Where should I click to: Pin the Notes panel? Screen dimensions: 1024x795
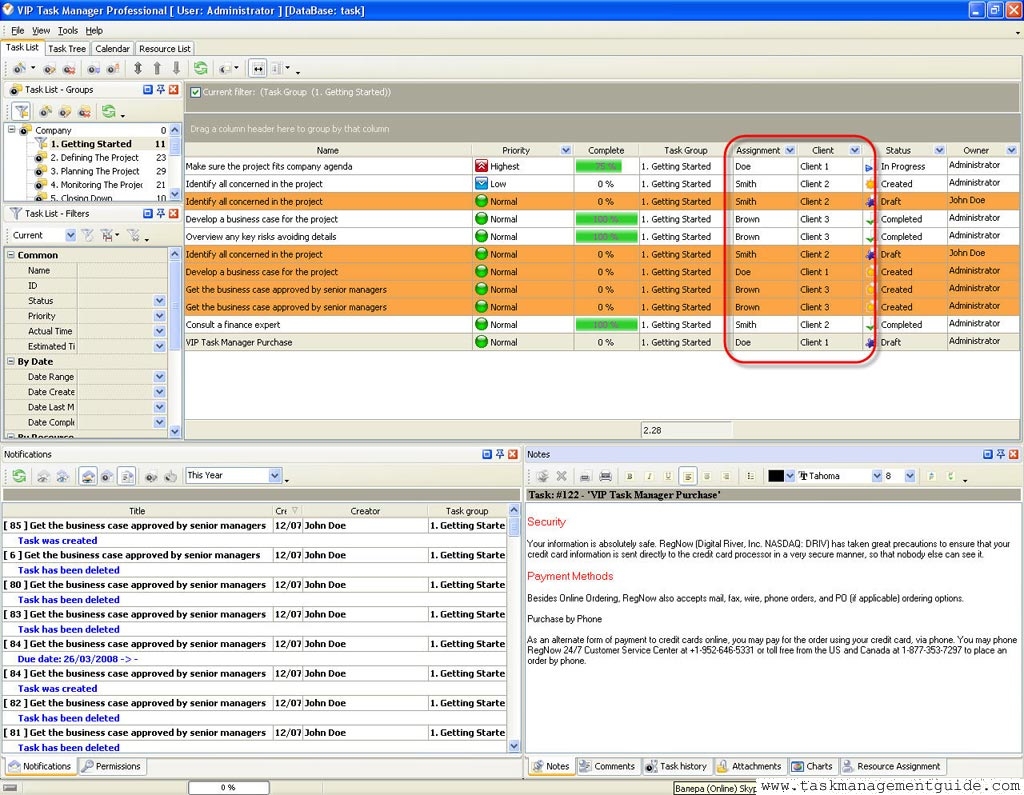pyautogui.click(x=1000, y=454)
